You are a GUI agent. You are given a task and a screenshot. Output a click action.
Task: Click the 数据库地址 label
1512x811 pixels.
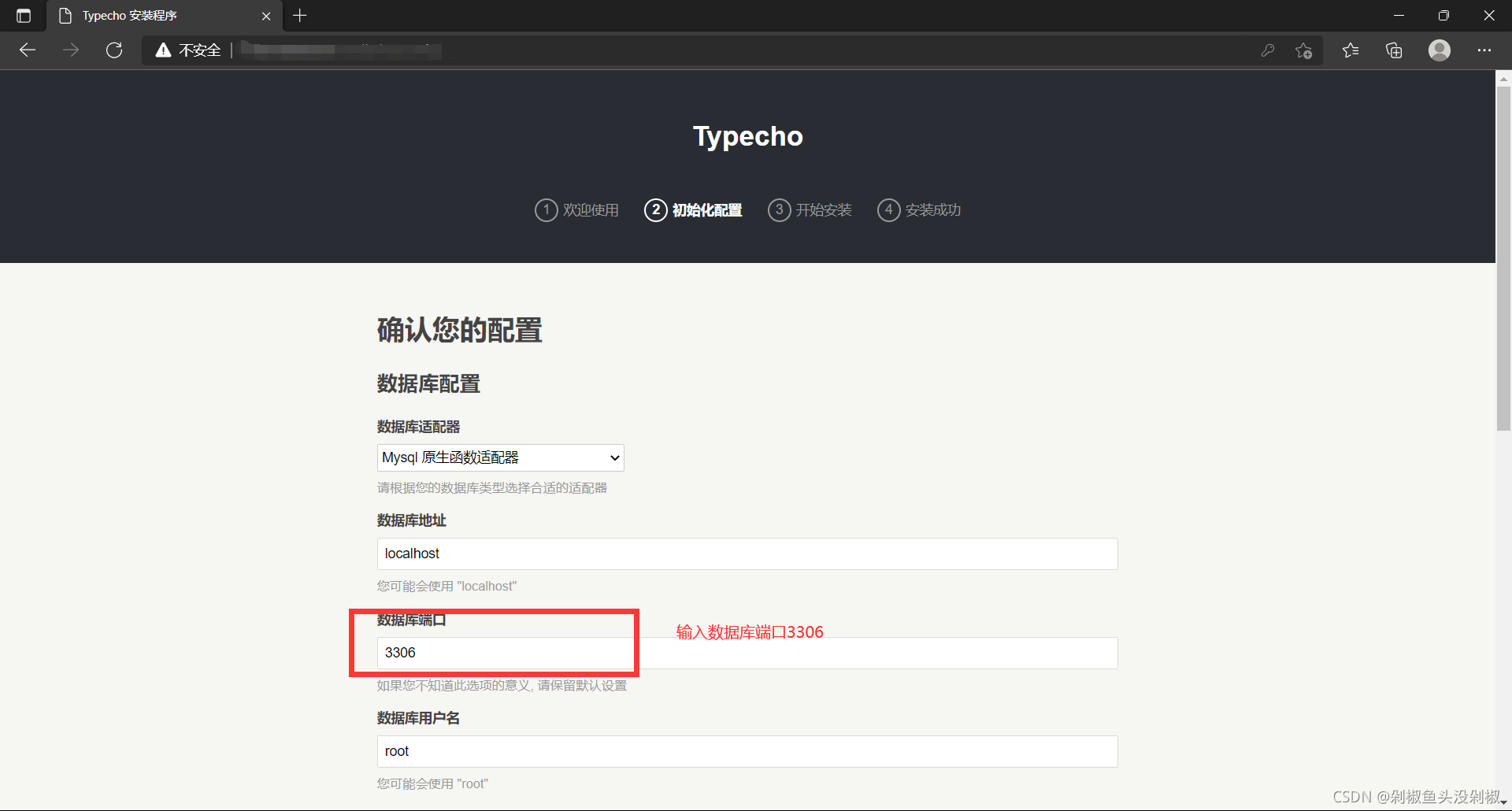click(412, 520)
